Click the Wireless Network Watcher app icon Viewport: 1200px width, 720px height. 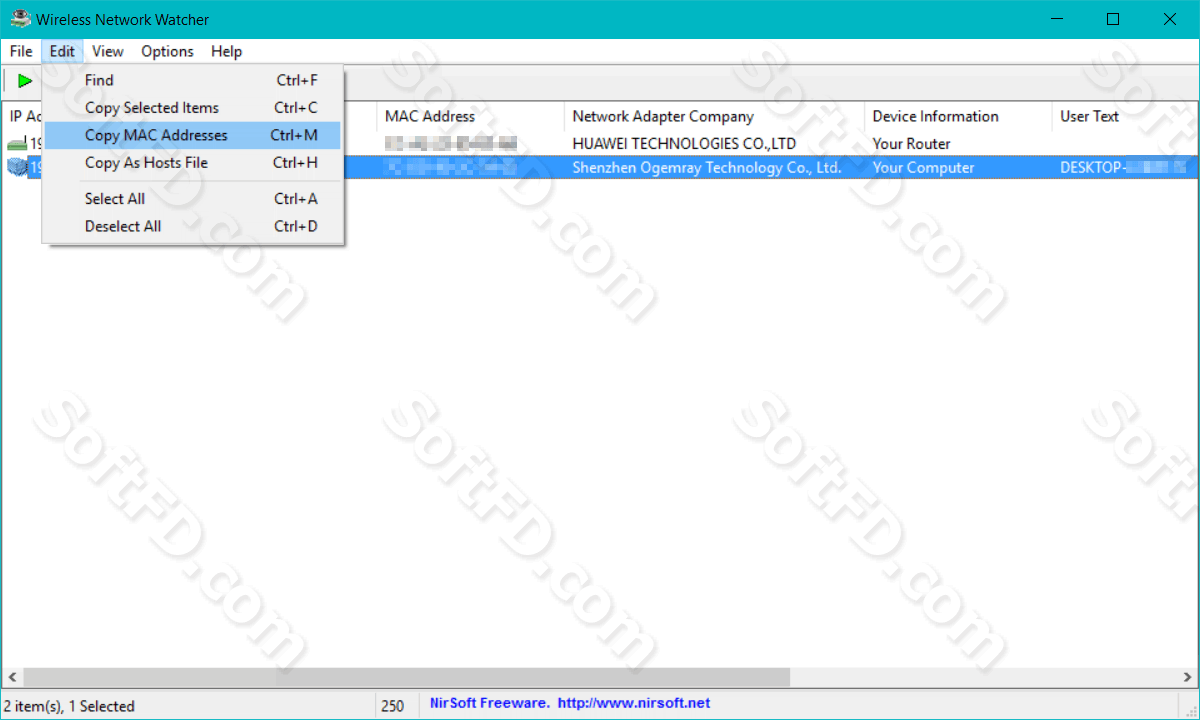tap(19, 19)
